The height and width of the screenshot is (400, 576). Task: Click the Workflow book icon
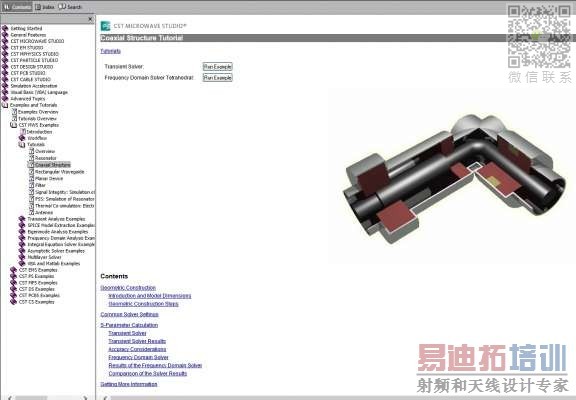(22, 138)
